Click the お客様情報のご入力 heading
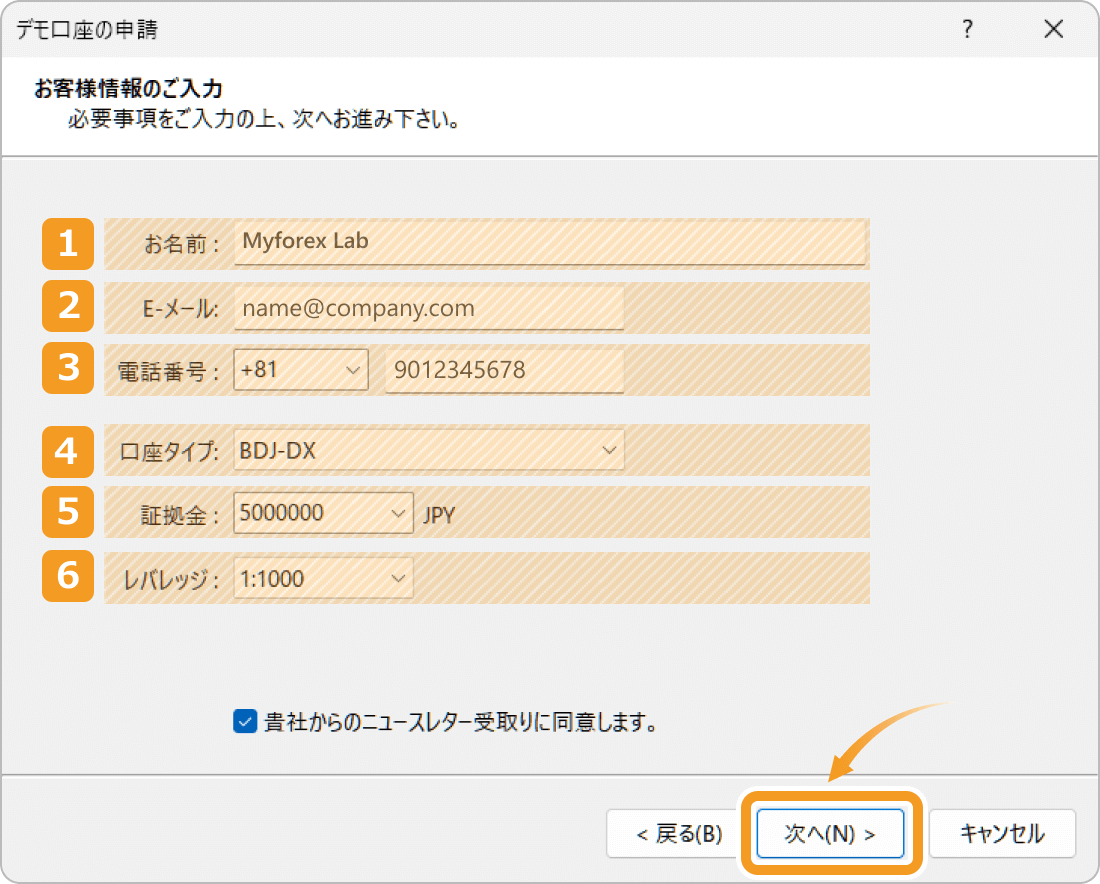Image resolution: width=1100 pixels, height=884 pixels. pyautogui.click(x=128, y=88)
